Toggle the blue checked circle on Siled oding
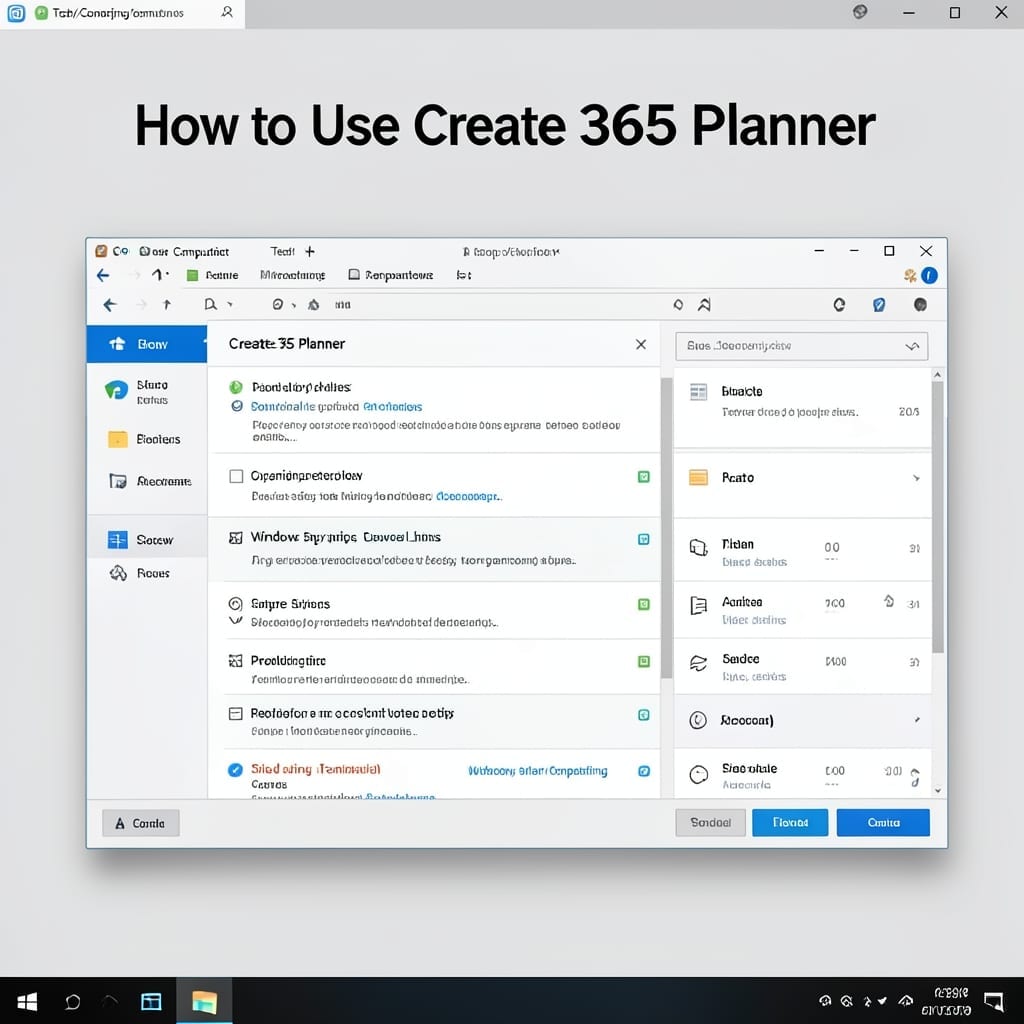Viewport: 1024px width, 1024px height. point(235,770)
